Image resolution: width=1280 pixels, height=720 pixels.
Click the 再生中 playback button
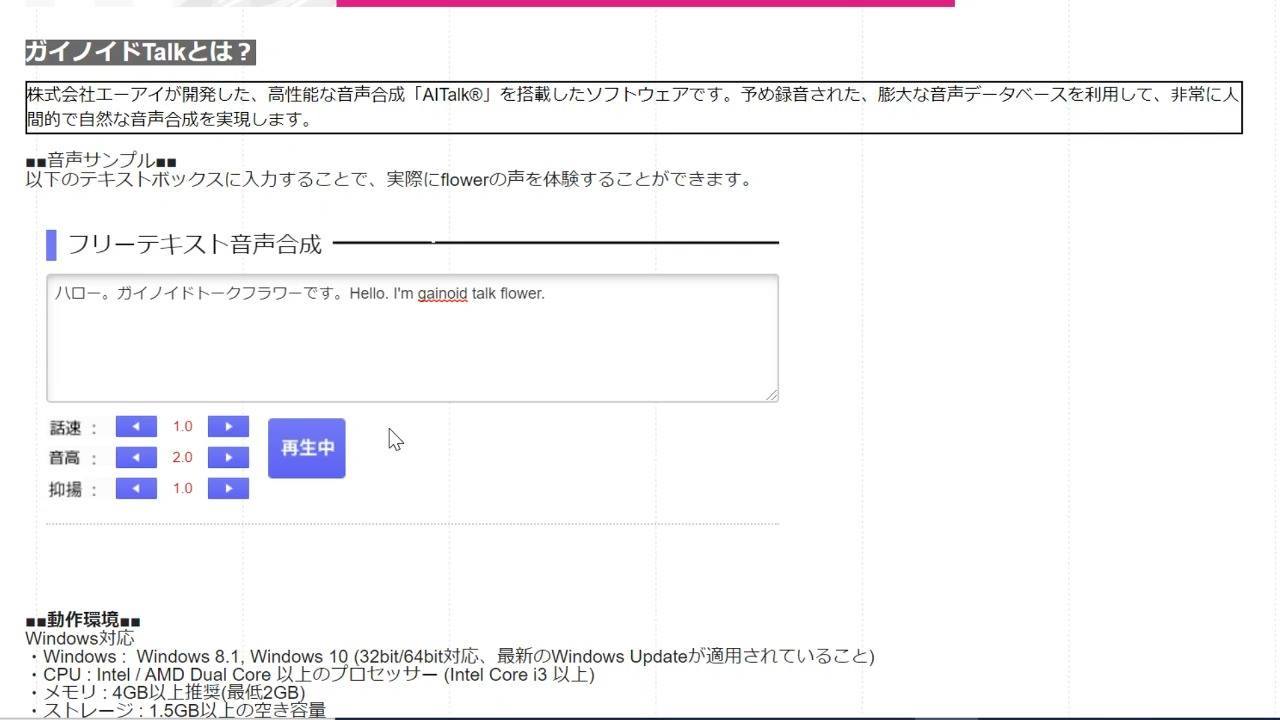coord(307,448)
